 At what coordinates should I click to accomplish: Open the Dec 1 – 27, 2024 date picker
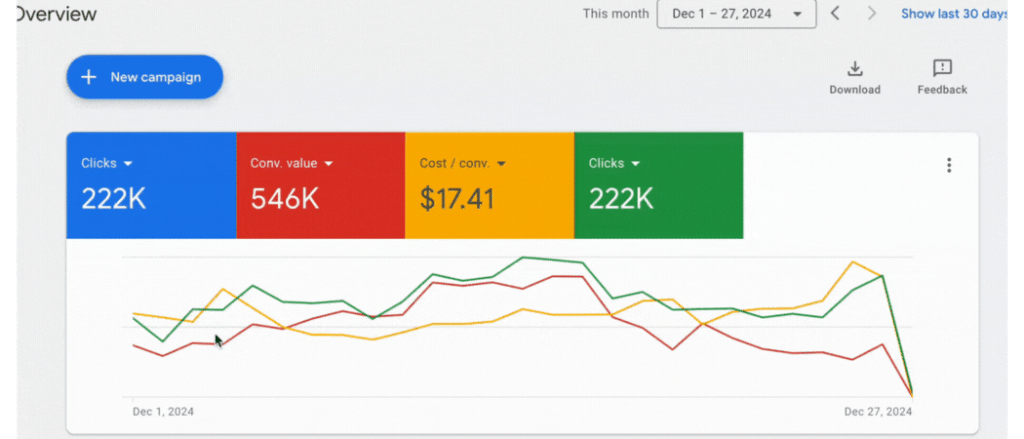coord(735,14)
